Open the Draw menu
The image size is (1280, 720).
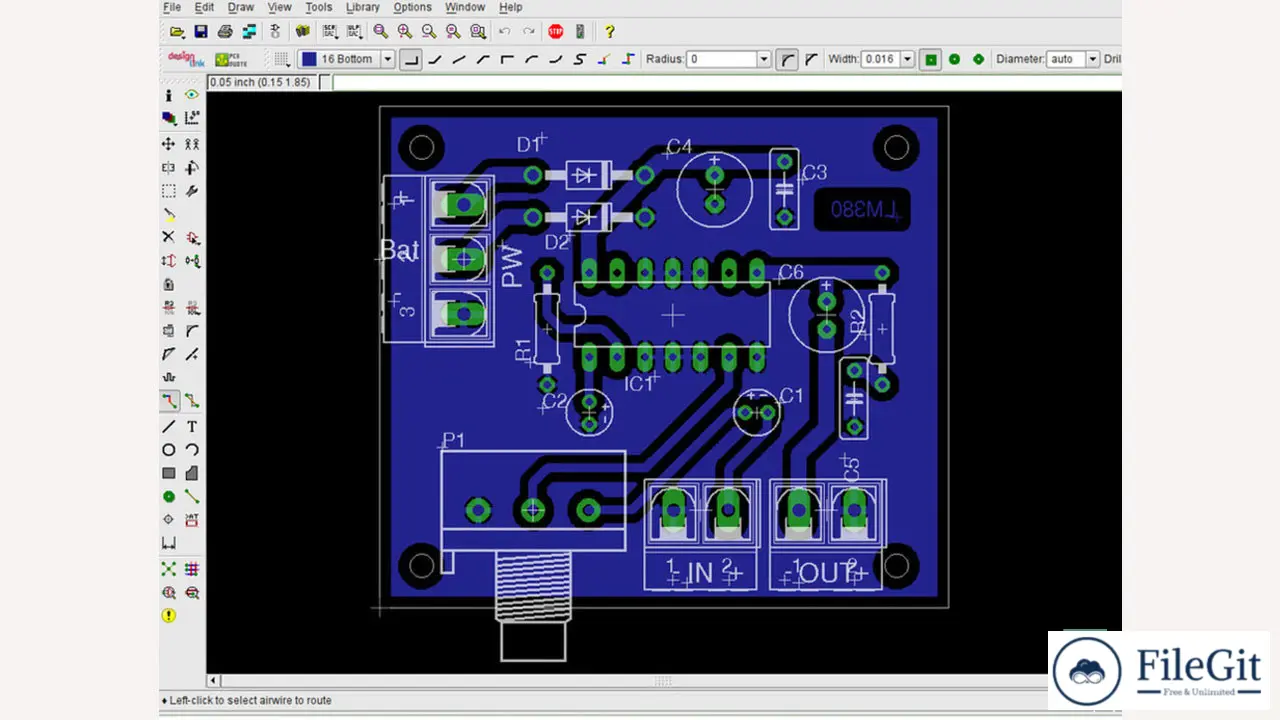241,7
